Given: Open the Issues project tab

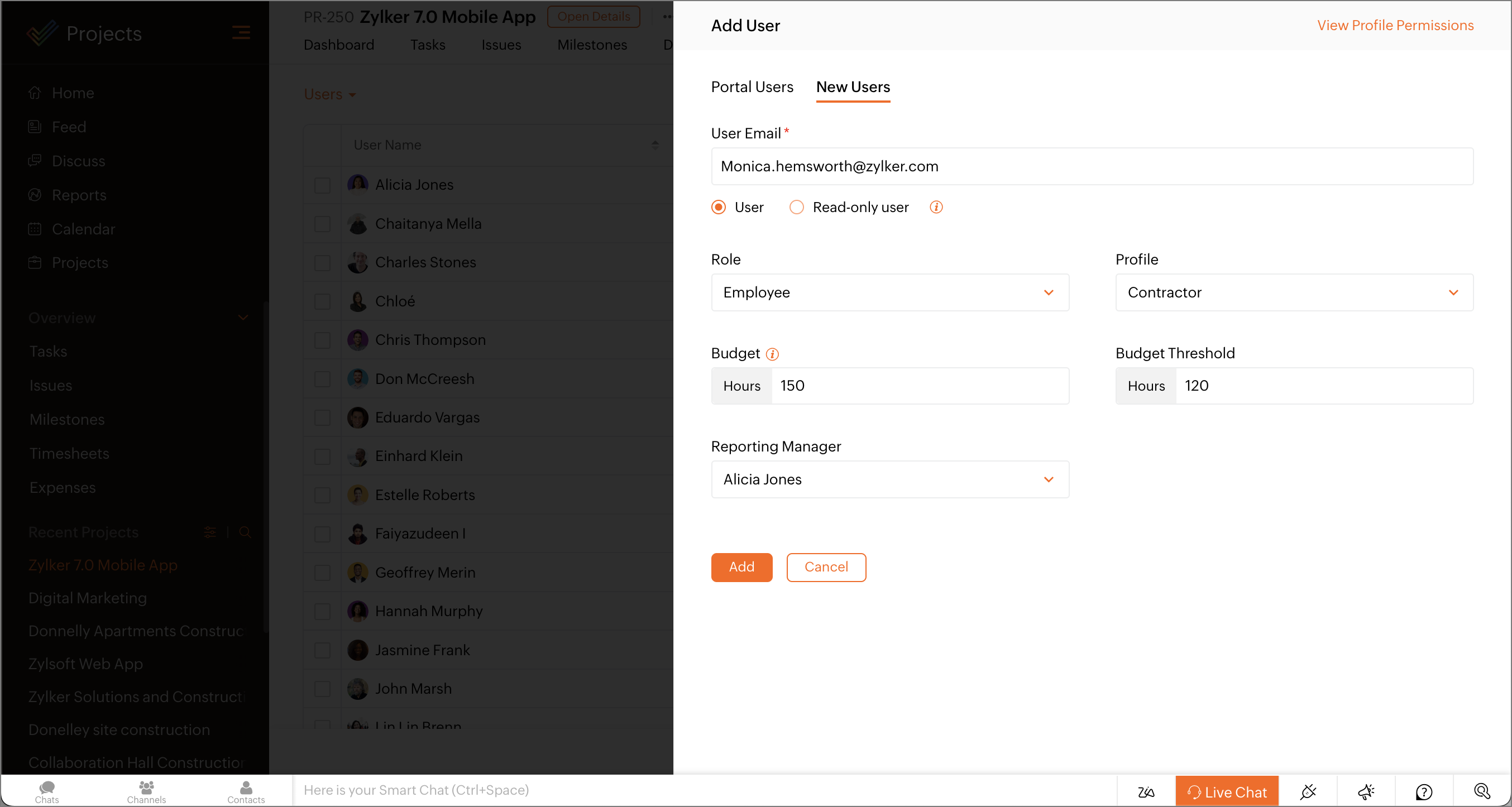Looking at the screenshot, I should [x=501, y=45].
